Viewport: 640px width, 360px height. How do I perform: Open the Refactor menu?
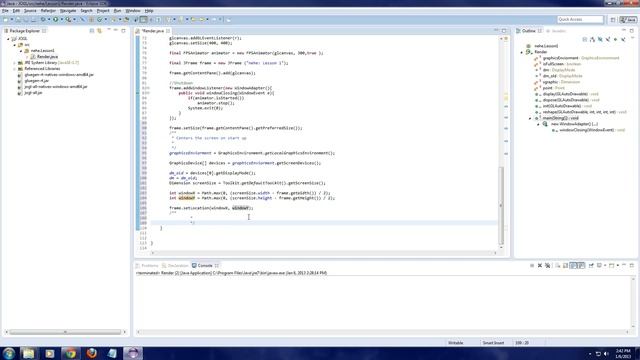48,11
